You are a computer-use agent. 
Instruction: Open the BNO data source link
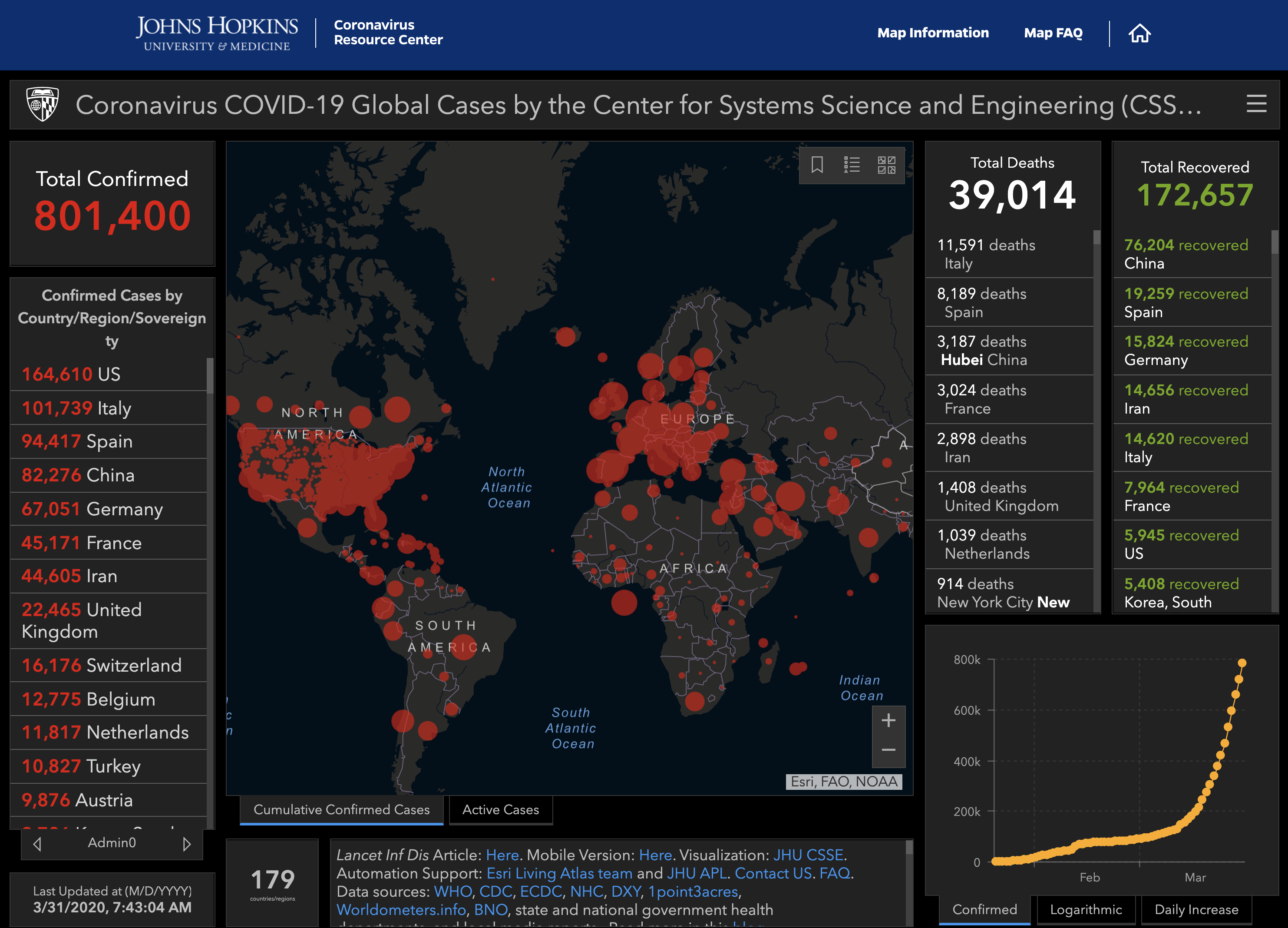point(490,910)
